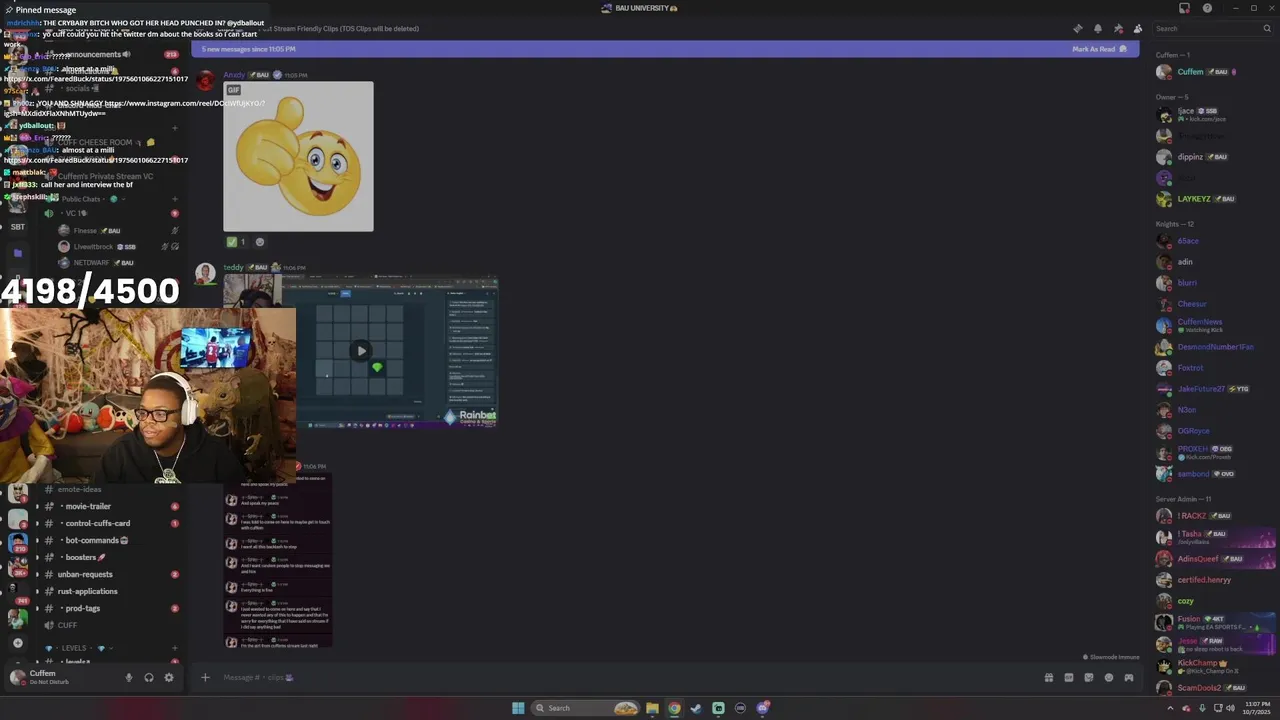Open LAYKEYZ in member list
The image size is (1280, 720).
point(1213,199)
